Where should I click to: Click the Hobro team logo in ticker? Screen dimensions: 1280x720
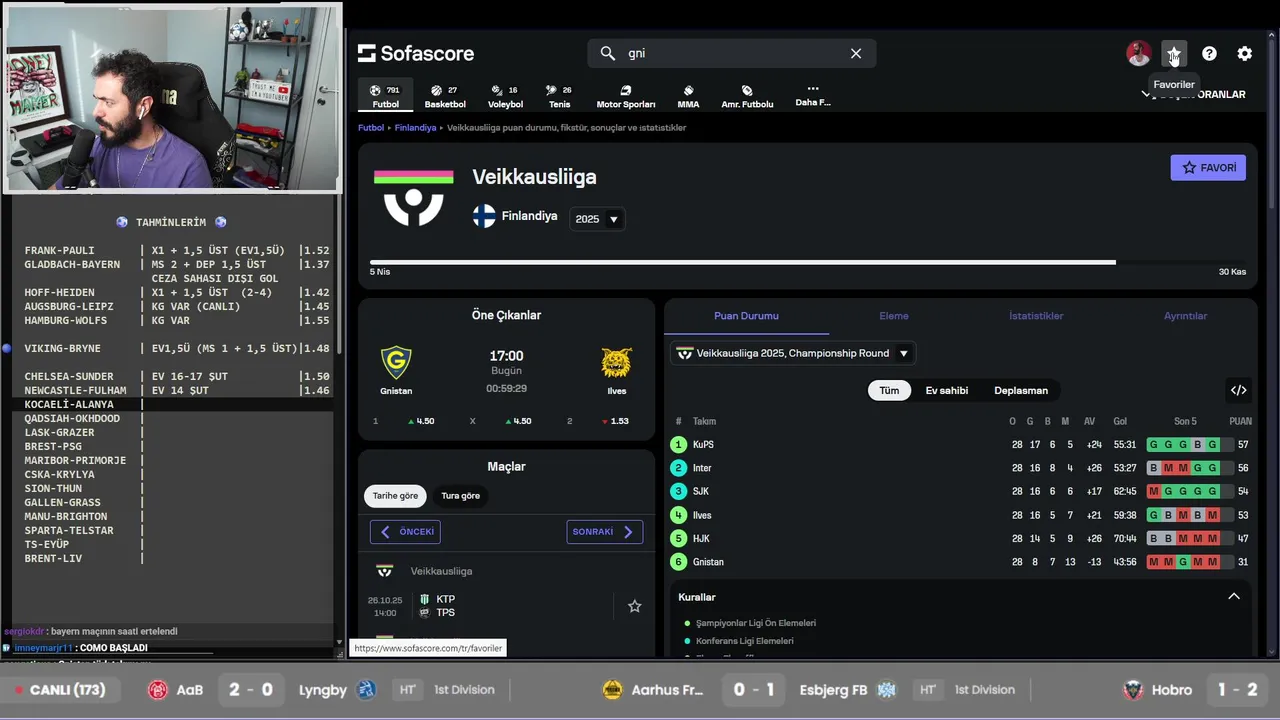tap(1133, 690)
